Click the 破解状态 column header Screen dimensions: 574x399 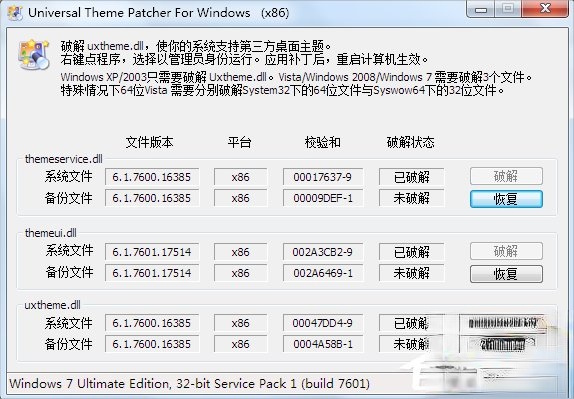[410, 142]
